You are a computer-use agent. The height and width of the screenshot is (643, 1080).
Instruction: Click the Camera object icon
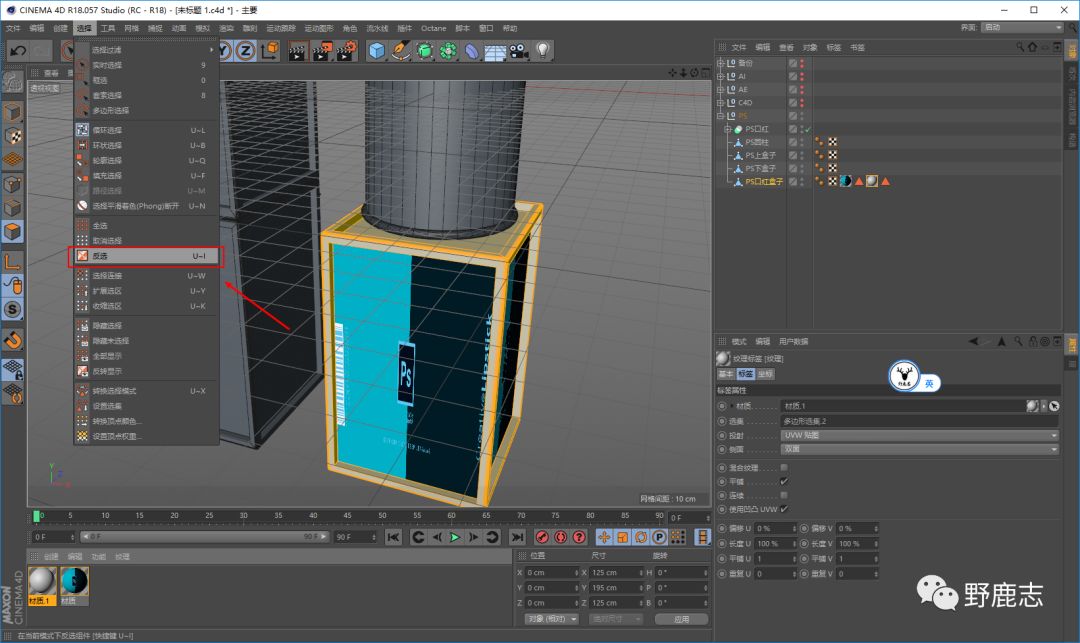[x=519, y=50]
